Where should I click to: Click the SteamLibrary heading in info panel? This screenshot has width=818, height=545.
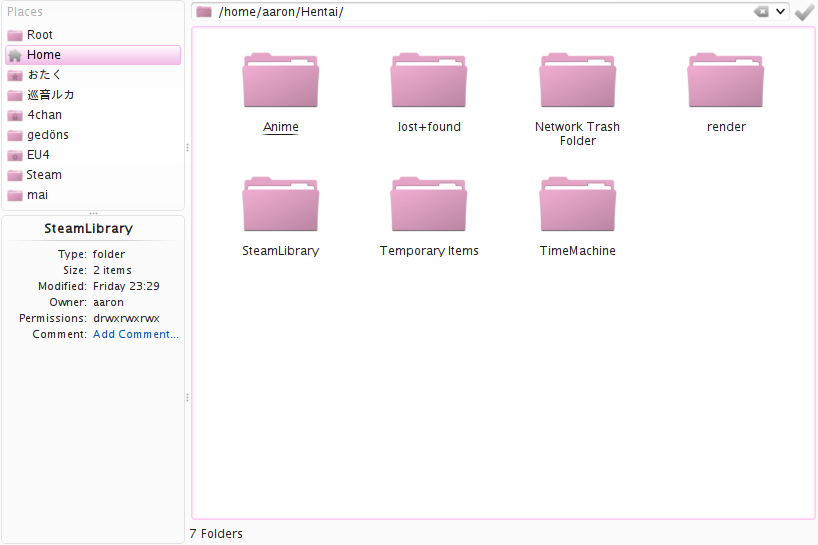[89, 228]
